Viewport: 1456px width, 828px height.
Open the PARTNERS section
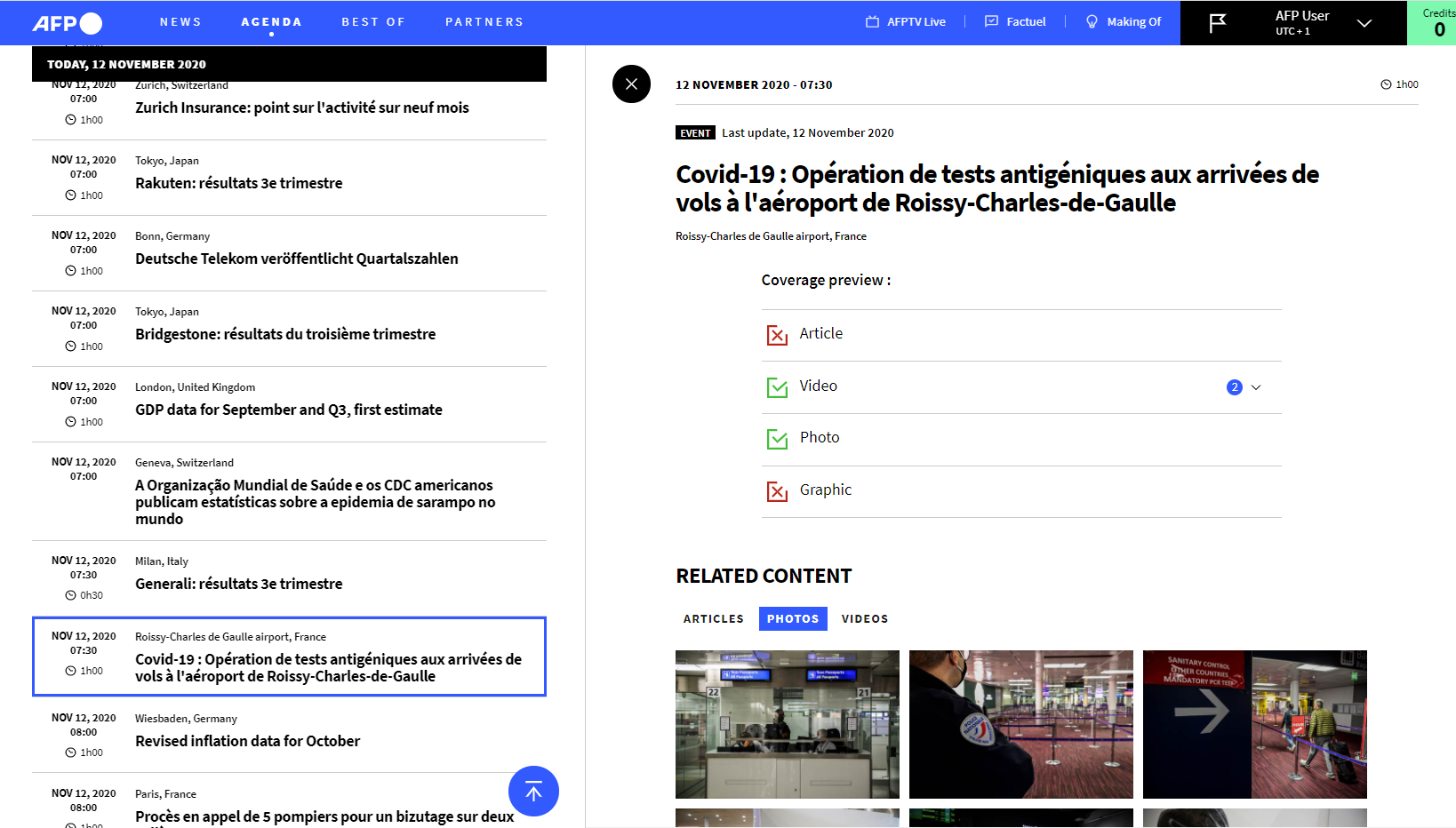click(x=484, y=22)
